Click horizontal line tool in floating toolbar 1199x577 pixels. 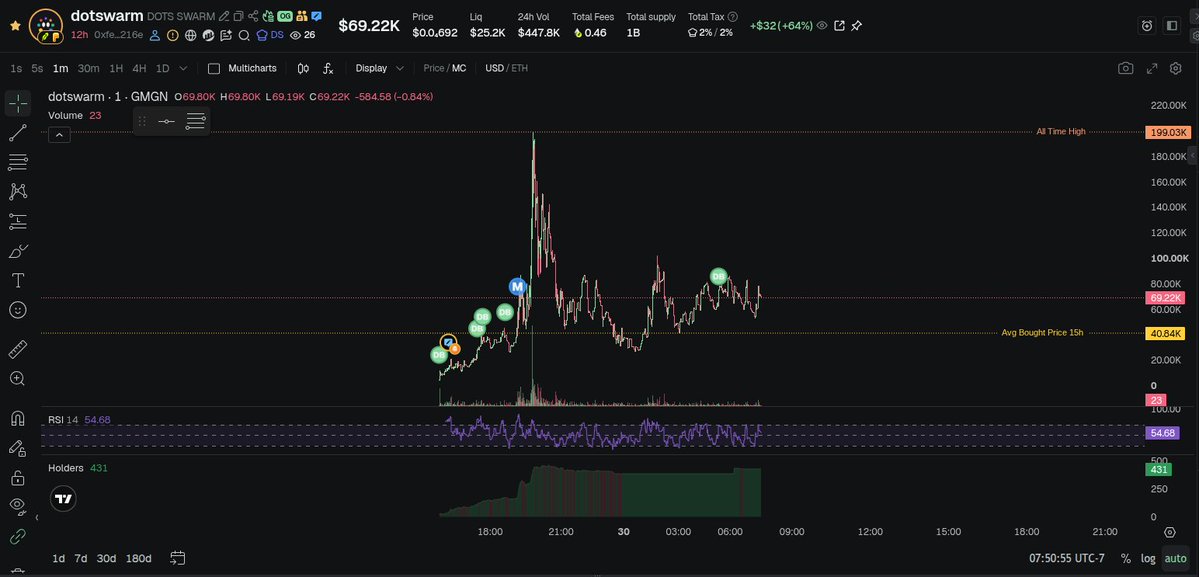point(166,121)
